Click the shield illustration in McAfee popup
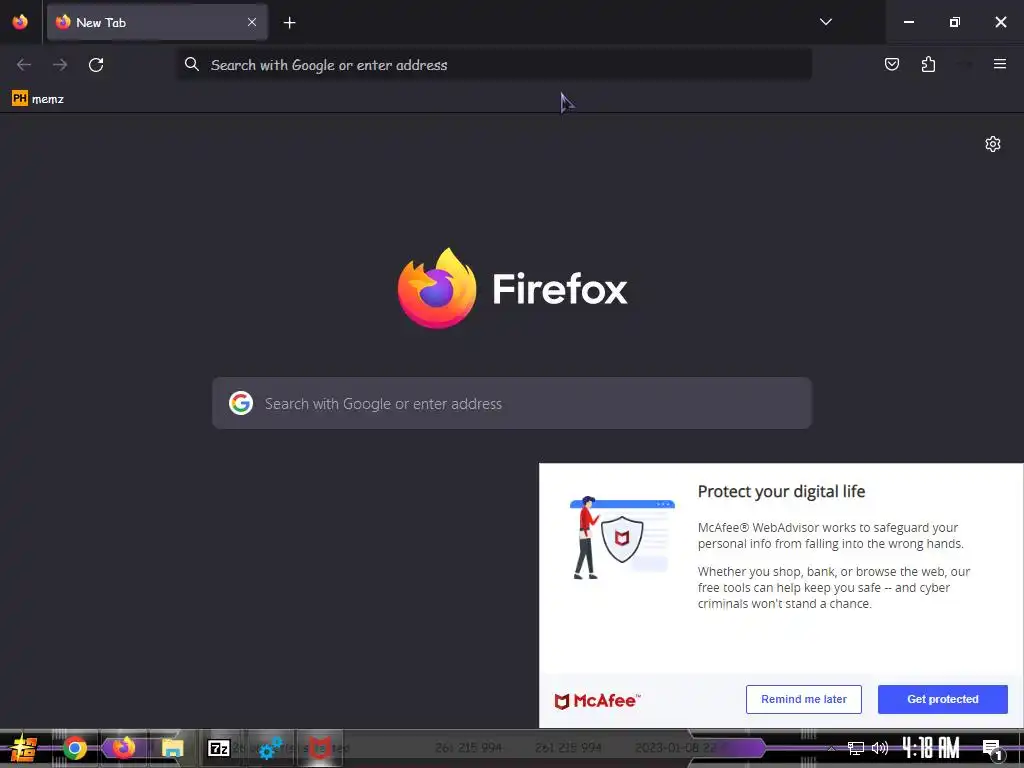 pos(622,538)
